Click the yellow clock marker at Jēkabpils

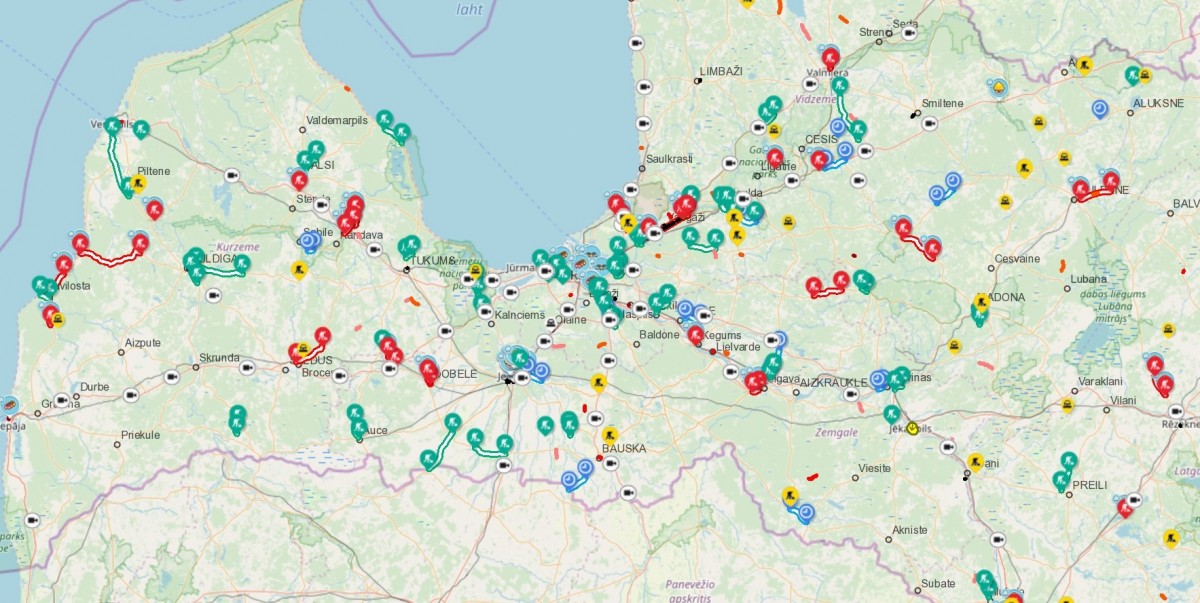[912, 428]
